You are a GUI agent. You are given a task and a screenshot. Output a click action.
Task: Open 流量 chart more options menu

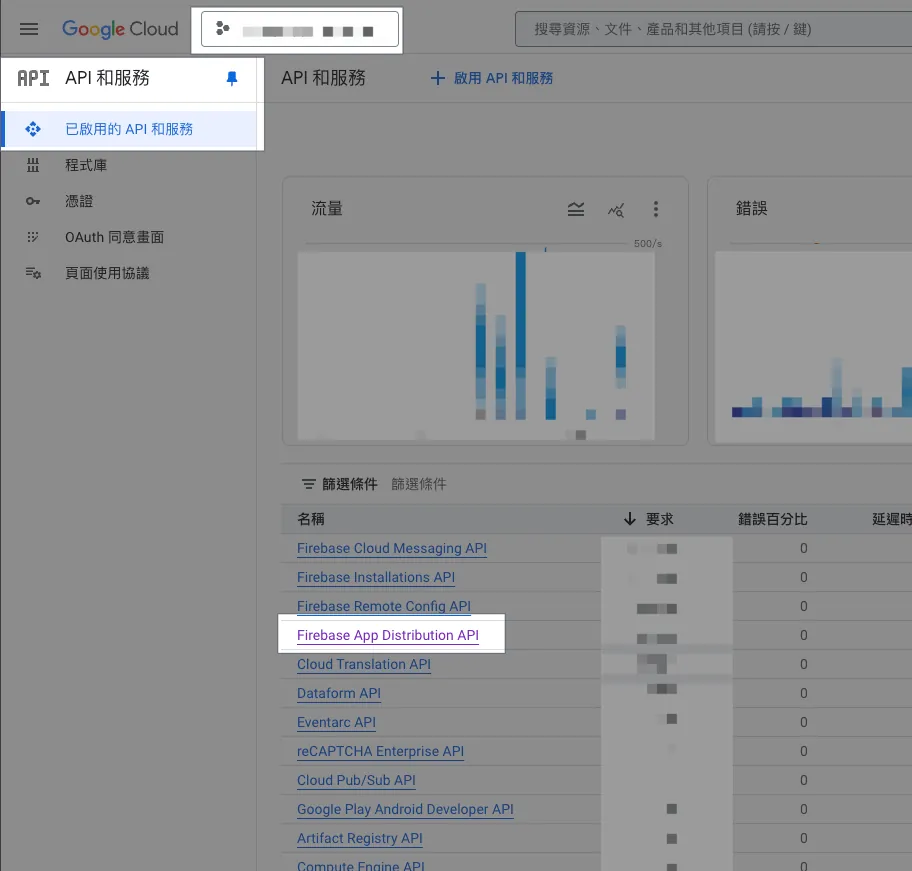(x=656, y=209)
